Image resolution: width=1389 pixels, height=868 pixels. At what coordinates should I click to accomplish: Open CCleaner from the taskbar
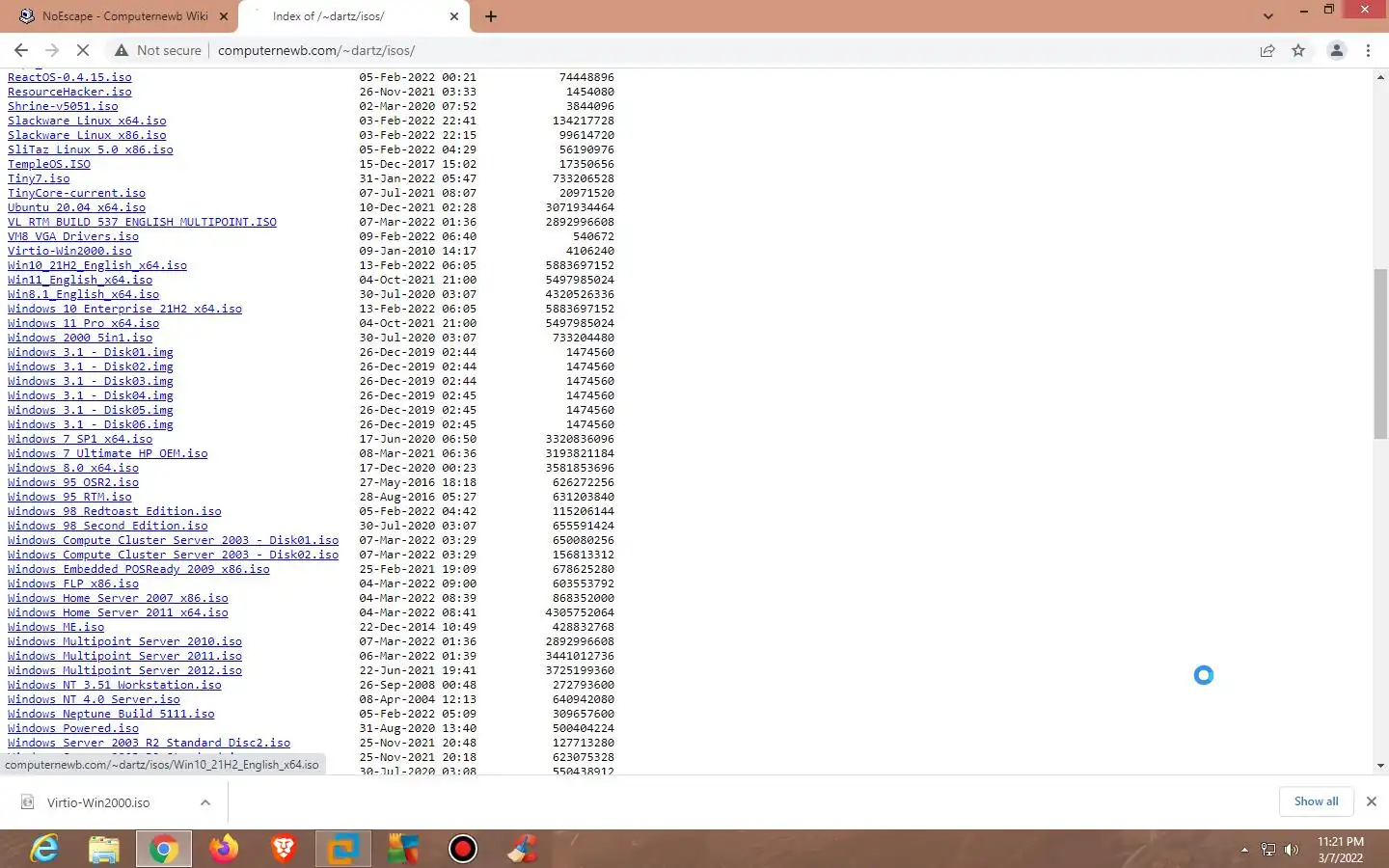(523, 849)
